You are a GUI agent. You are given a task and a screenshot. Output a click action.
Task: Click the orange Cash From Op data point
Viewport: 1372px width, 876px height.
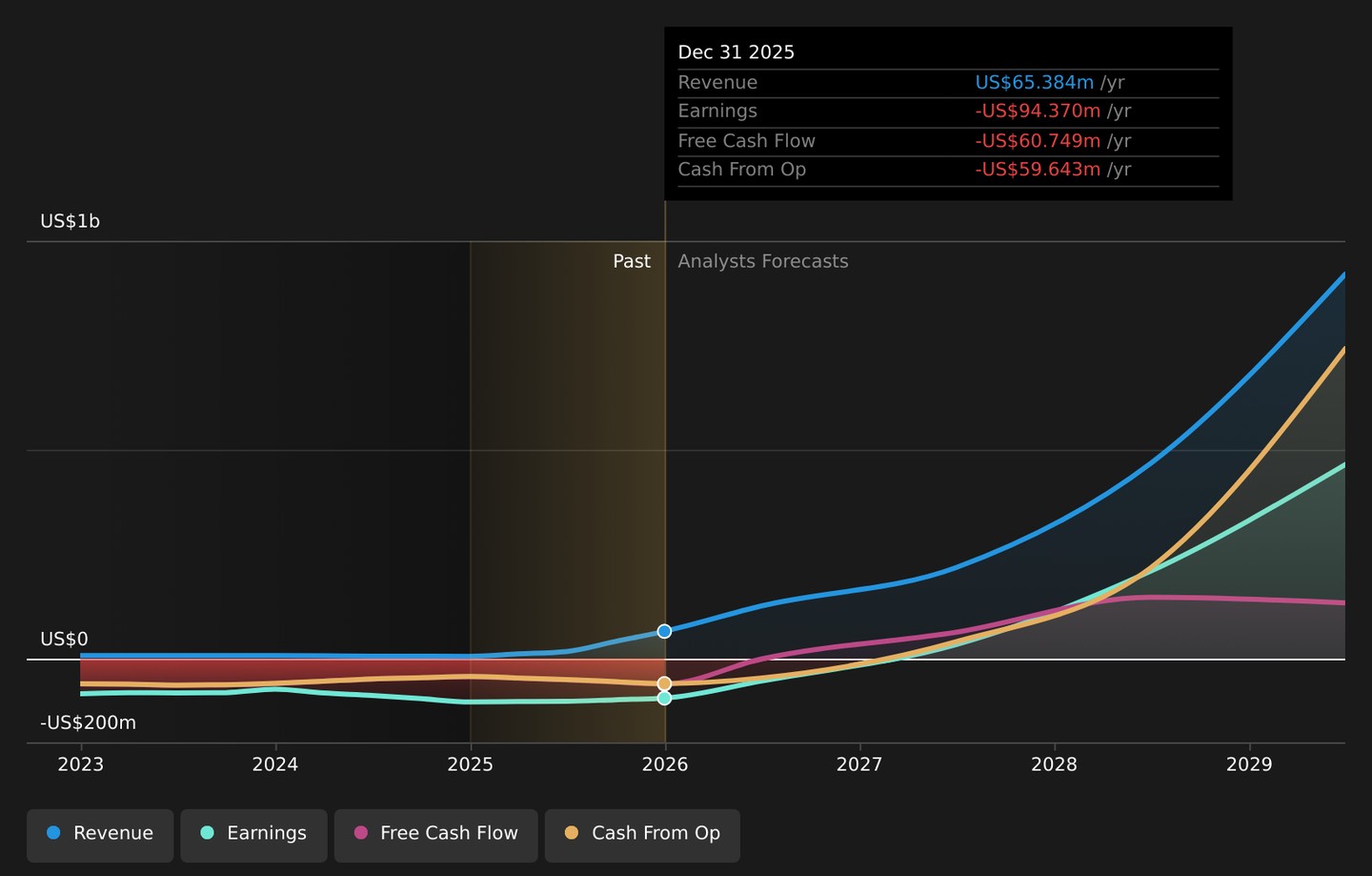664,683
